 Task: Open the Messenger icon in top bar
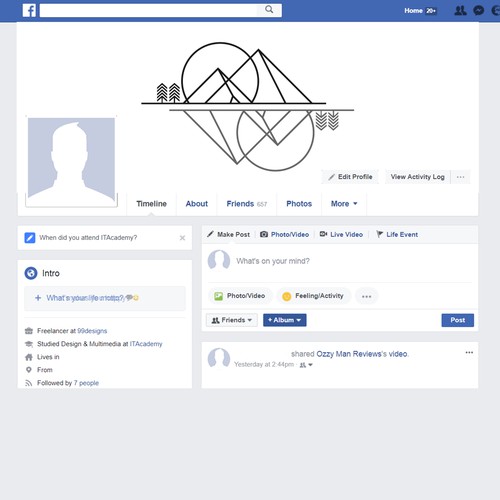pos(479,11)
